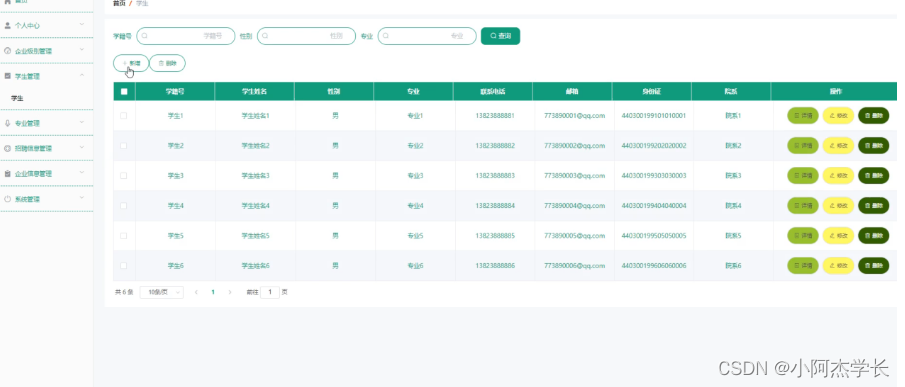Image resolution: width=905 pixels, height=387 pixels.
Task: Check the box for row 学生3
Action: pos(124,175)
